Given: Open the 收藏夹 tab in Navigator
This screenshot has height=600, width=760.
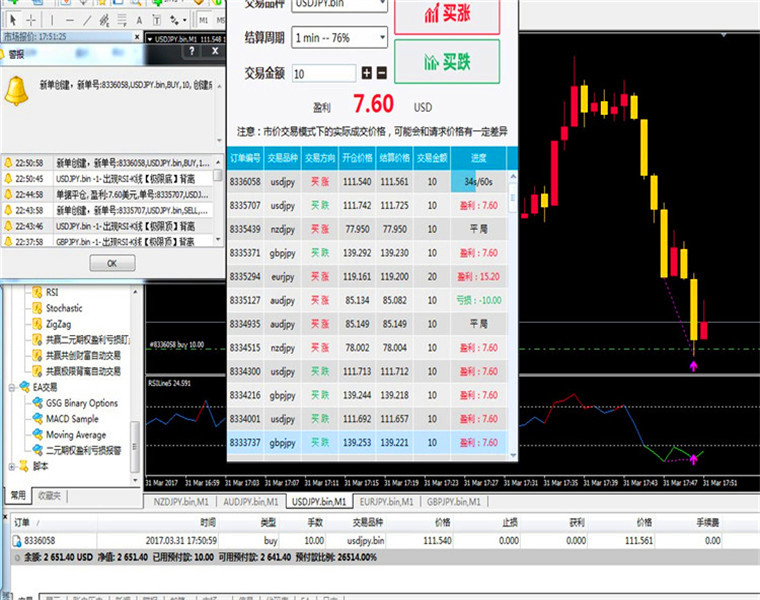Looking at the screenshot, I should point(49,495).
